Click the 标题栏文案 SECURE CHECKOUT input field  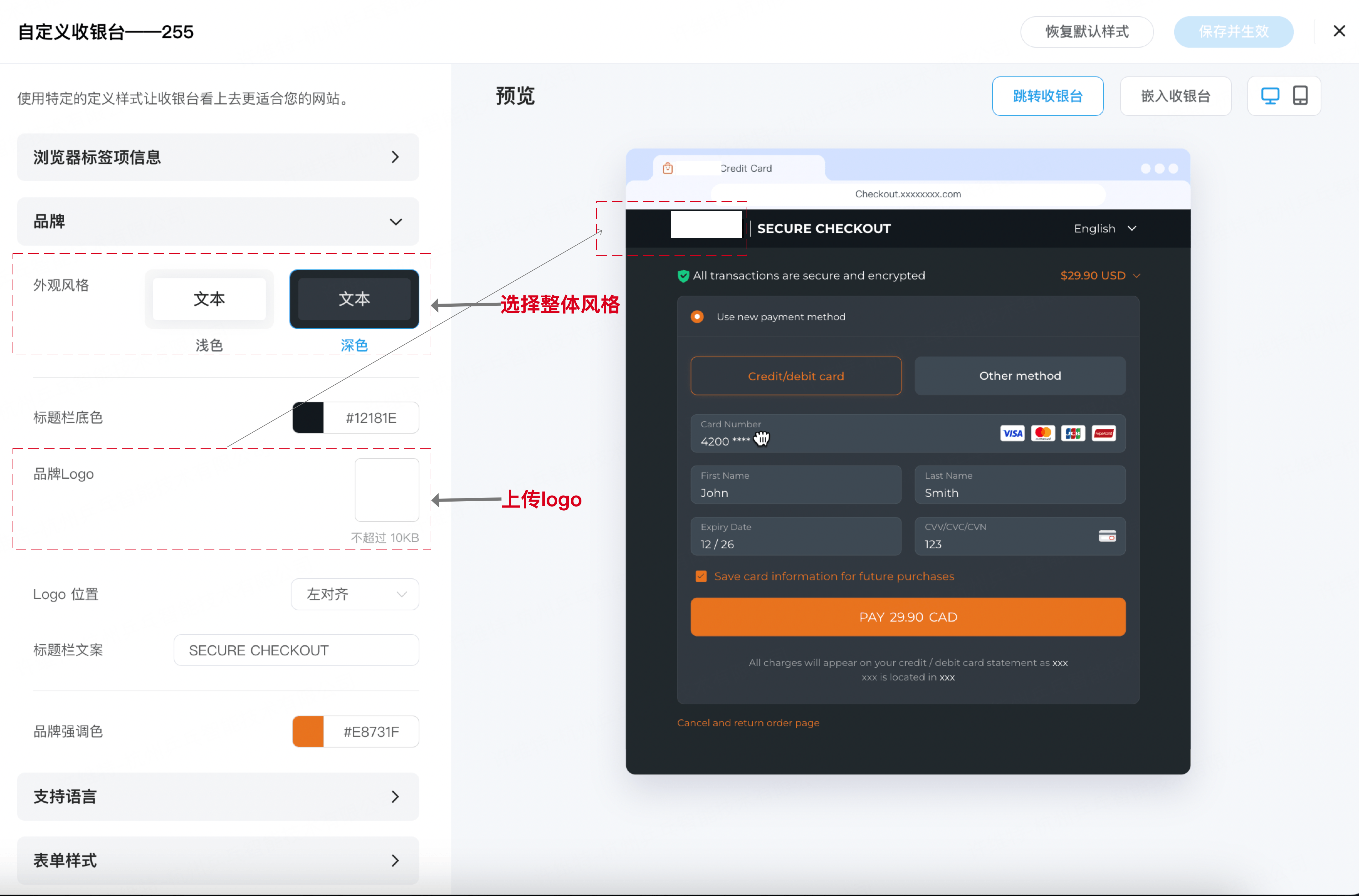296,650
